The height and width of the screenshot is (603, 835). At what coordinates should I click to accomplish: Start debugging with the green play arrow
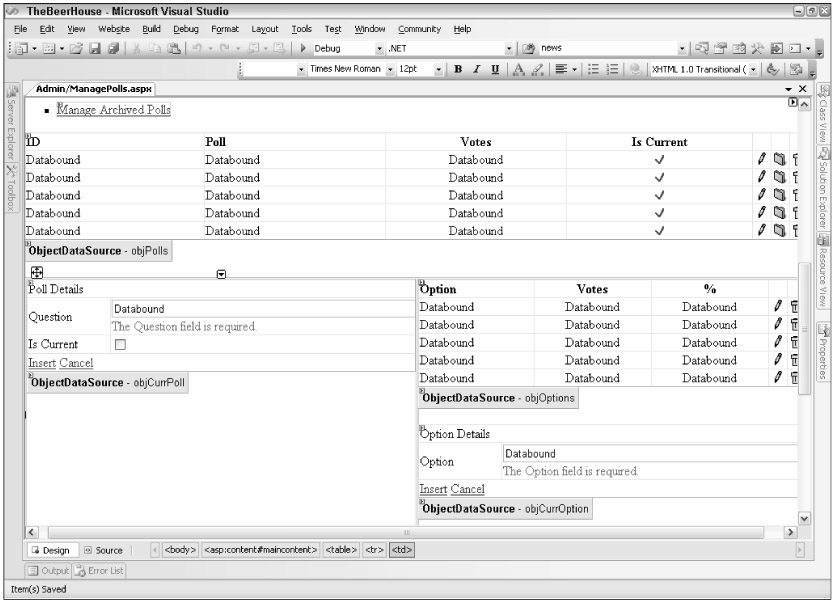[305, 47]
